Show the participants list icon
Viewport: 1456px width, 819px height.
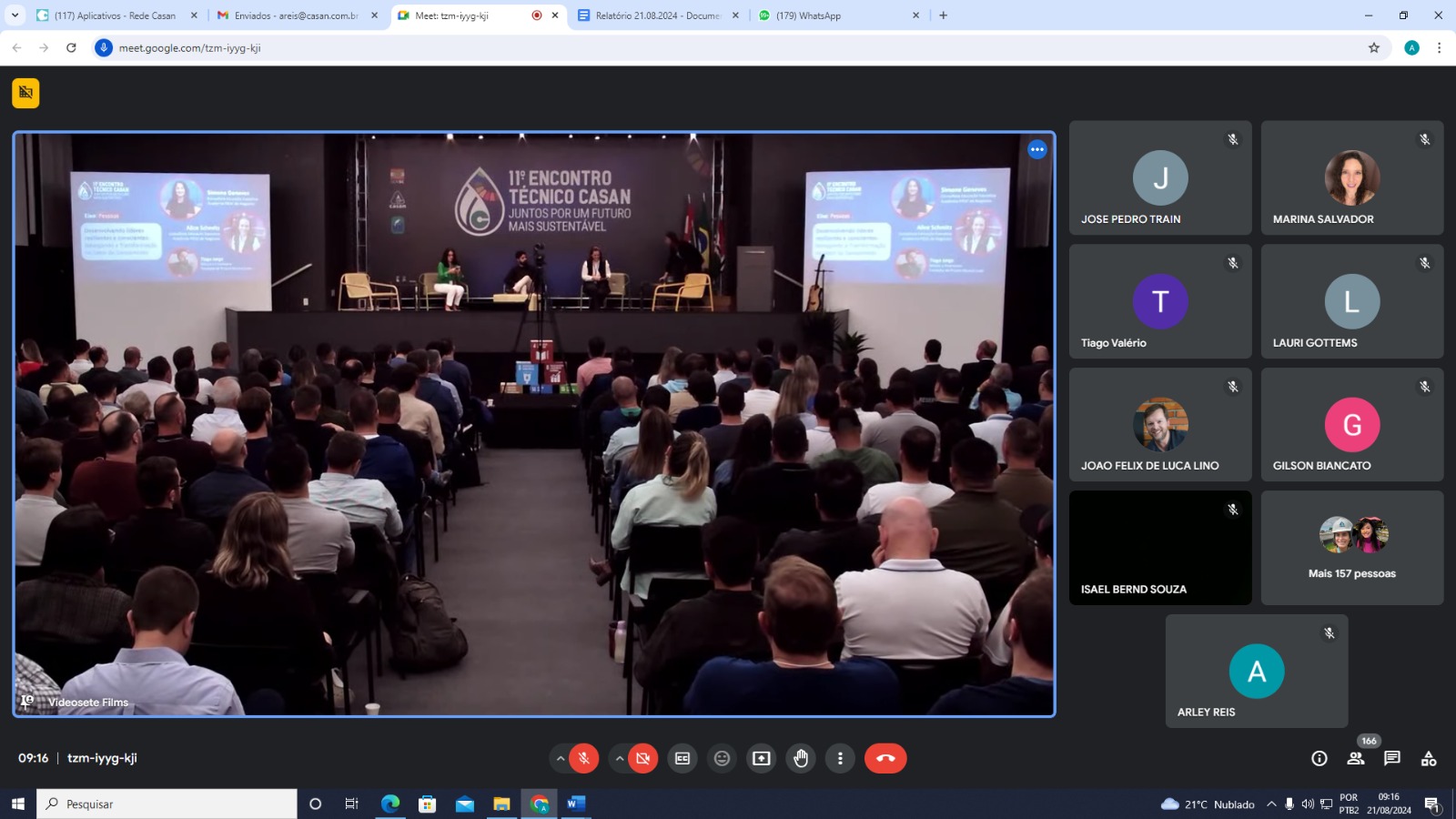(x=1356, y=758)
